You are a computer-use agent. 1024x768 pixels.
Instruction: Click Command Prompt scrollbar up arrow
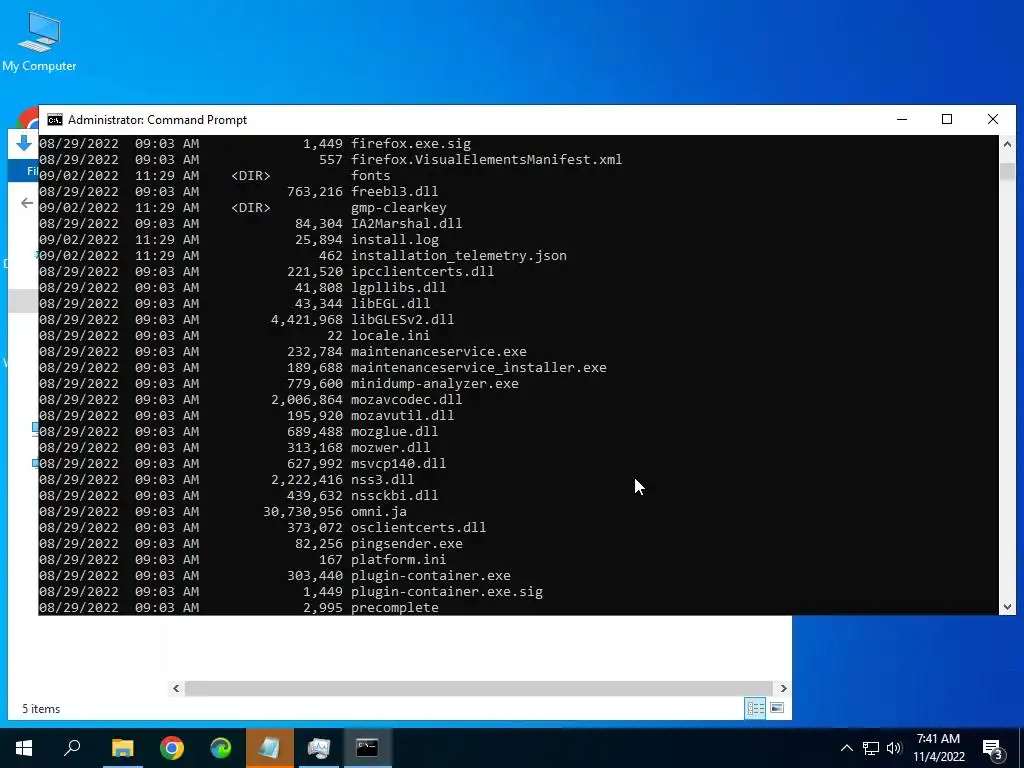pyautogui.click(x=1007, y=144)
